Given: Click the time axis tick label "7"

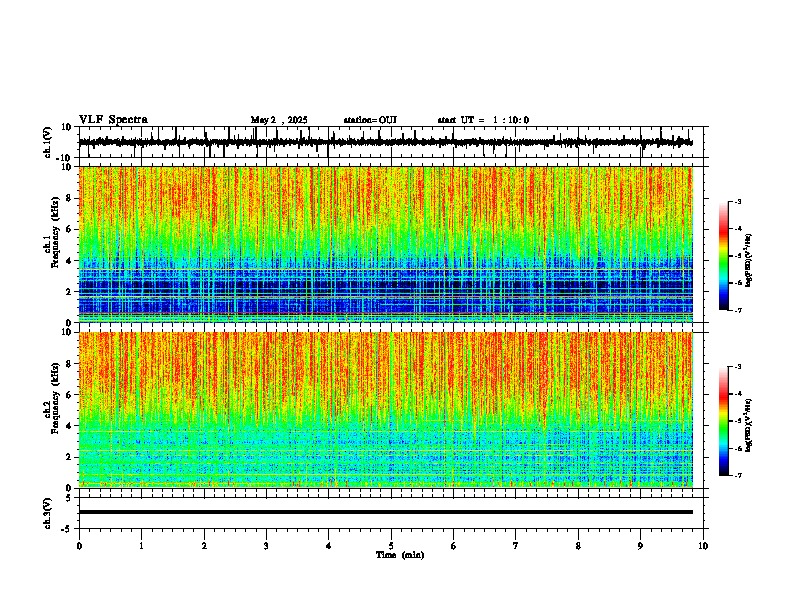Looking at the screenshot, I should 516,546.
